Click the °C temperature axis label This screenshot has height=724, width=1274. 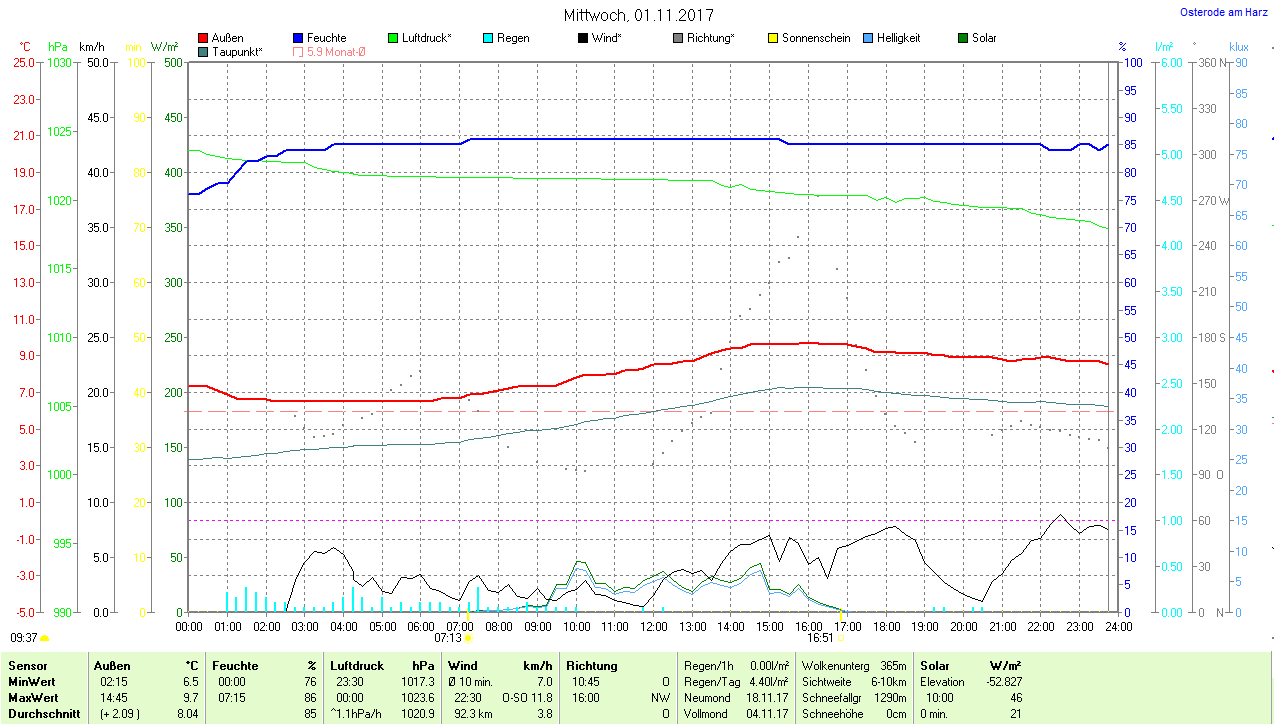(x=25, y=47)
